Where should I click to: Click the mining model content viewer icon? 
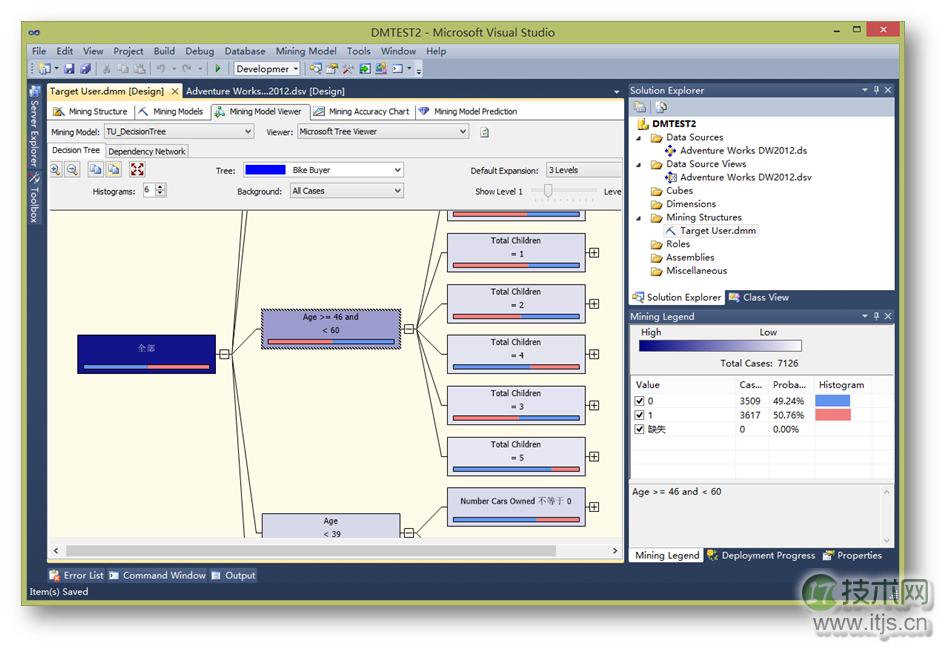pyautogui.click(x=484, y=132)
